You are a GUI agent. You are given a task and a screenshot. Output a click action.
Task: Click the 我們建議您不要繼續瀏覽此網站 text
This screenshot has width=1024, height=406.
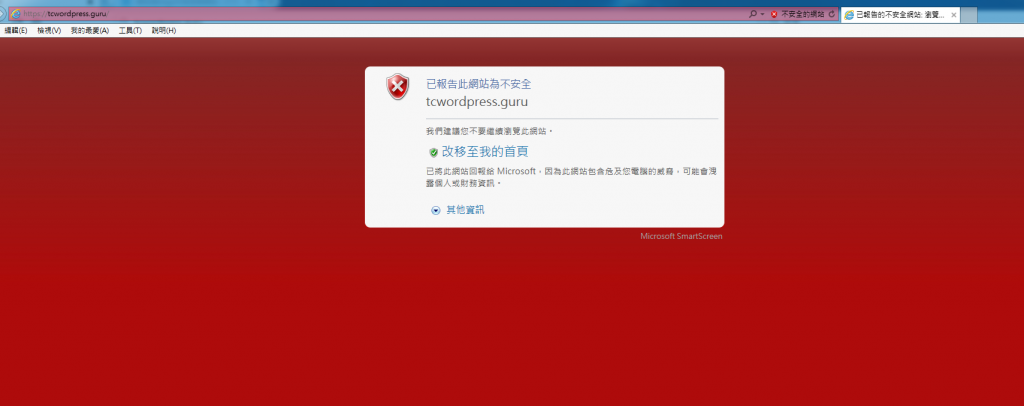[x=489, y=131]
